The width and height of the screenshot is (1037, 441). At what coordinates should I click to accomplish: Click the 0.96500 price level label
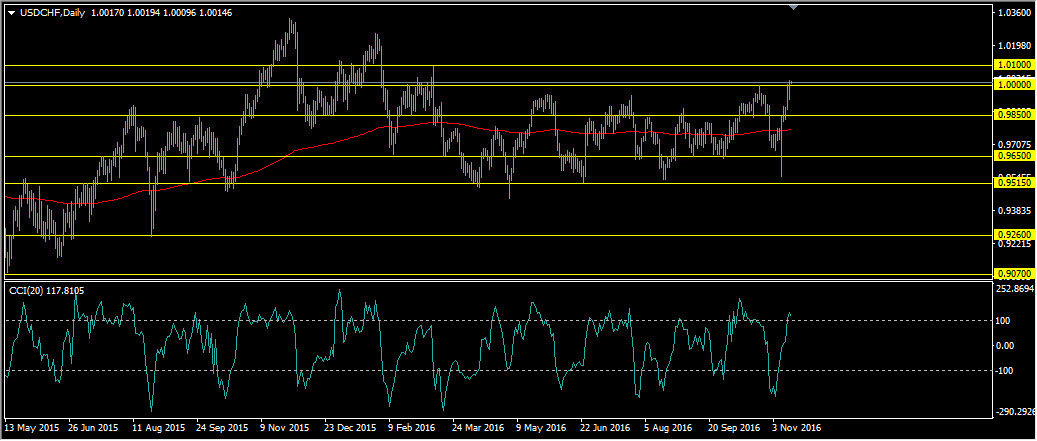1013,156
